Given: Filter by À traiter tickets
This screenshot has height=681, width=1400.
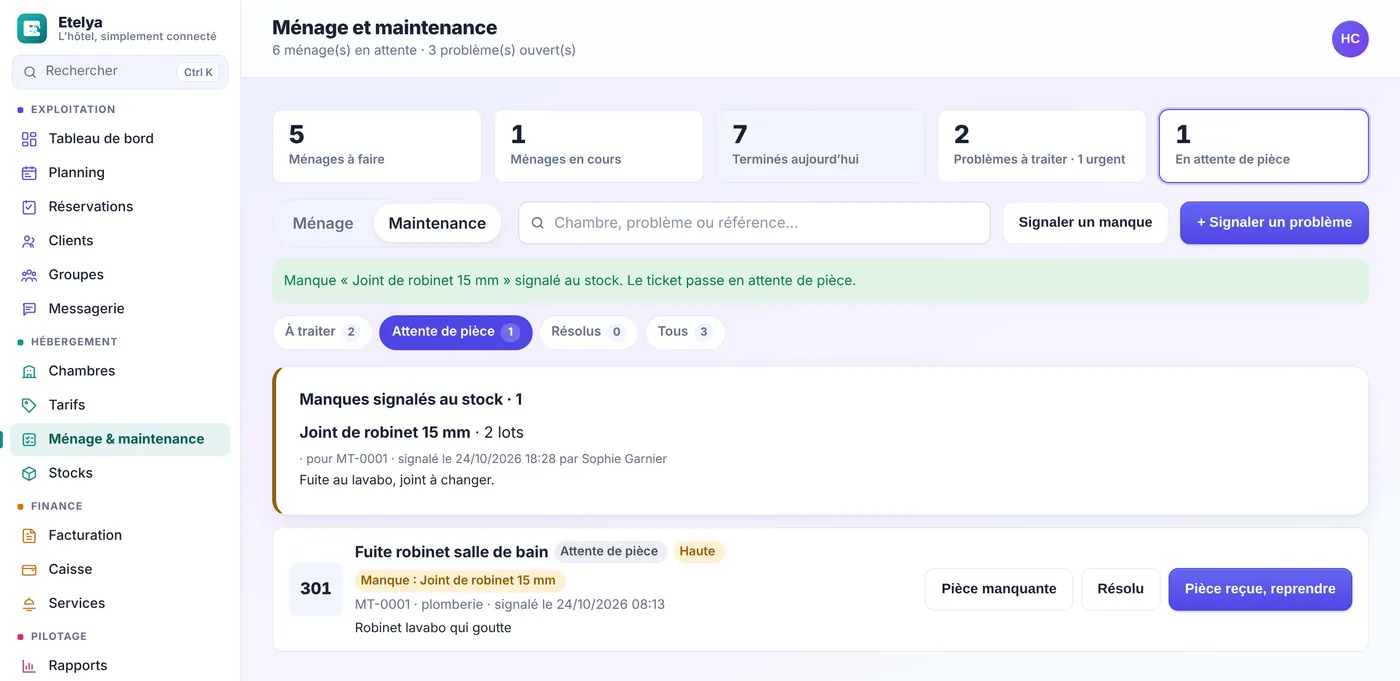Looking at the screenshot, I should click(x=322, y=332).
